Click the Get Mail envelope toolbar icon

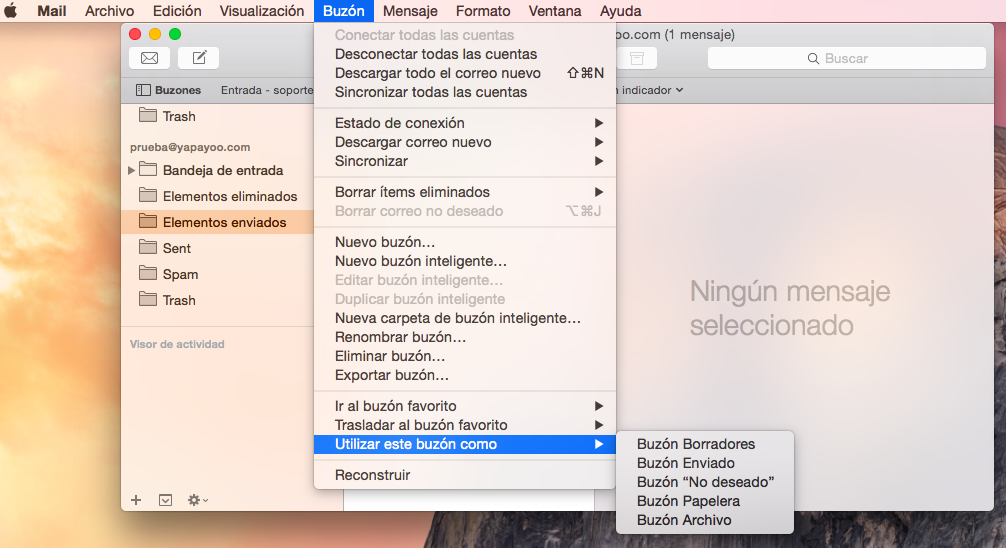(x=149, y=58)
